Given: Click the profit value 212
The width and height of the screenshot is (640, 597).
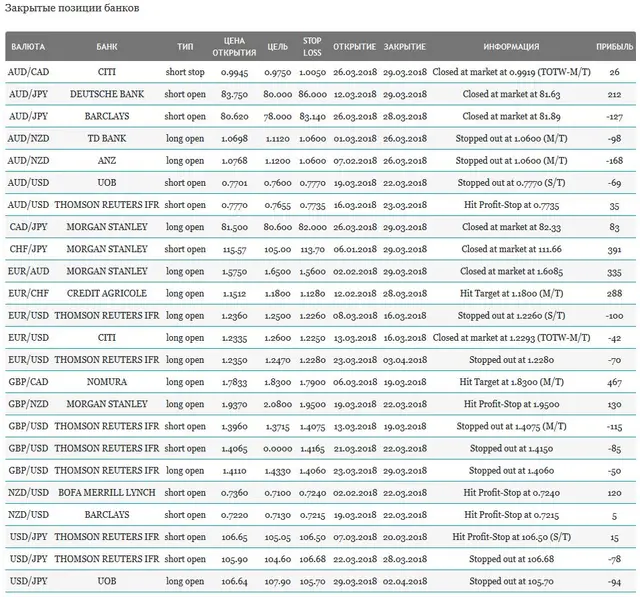Looking at the screenshot, I should pyautogui.click(x=615, y=95).
